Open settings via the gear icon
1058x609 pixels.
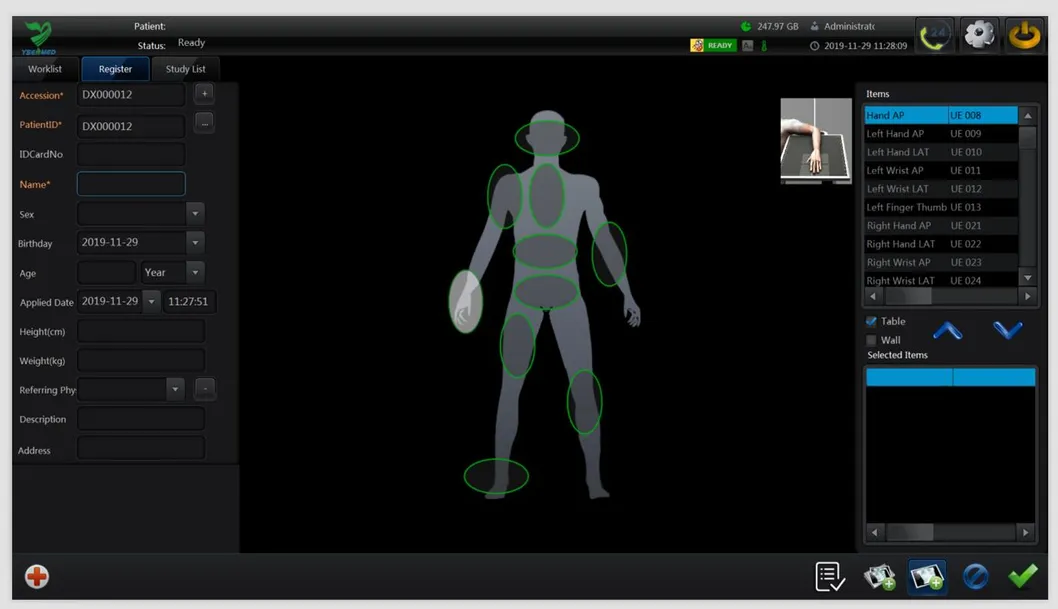click(978, 33)
